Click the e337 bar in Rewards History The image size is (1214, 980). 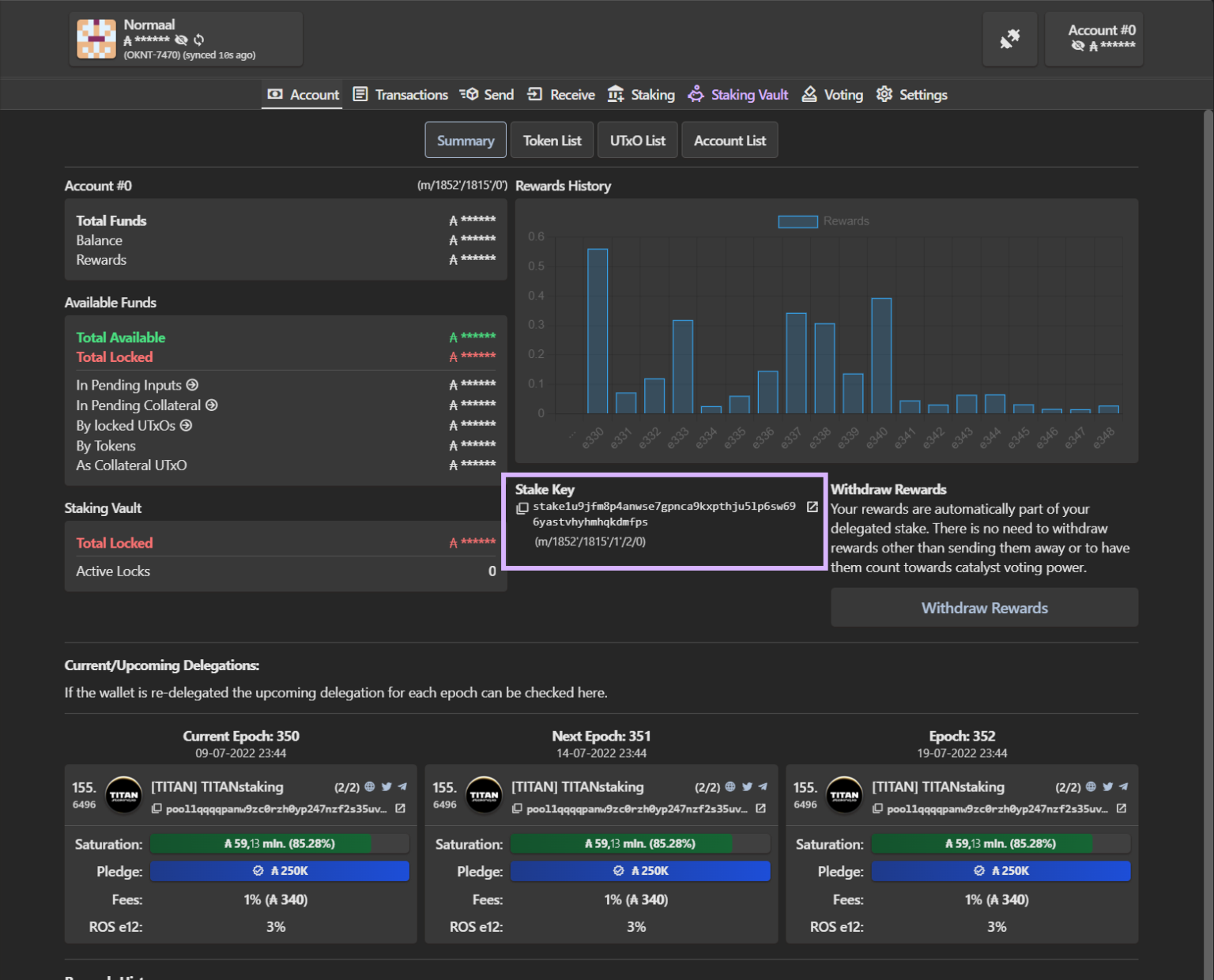(x=796, y=363)
